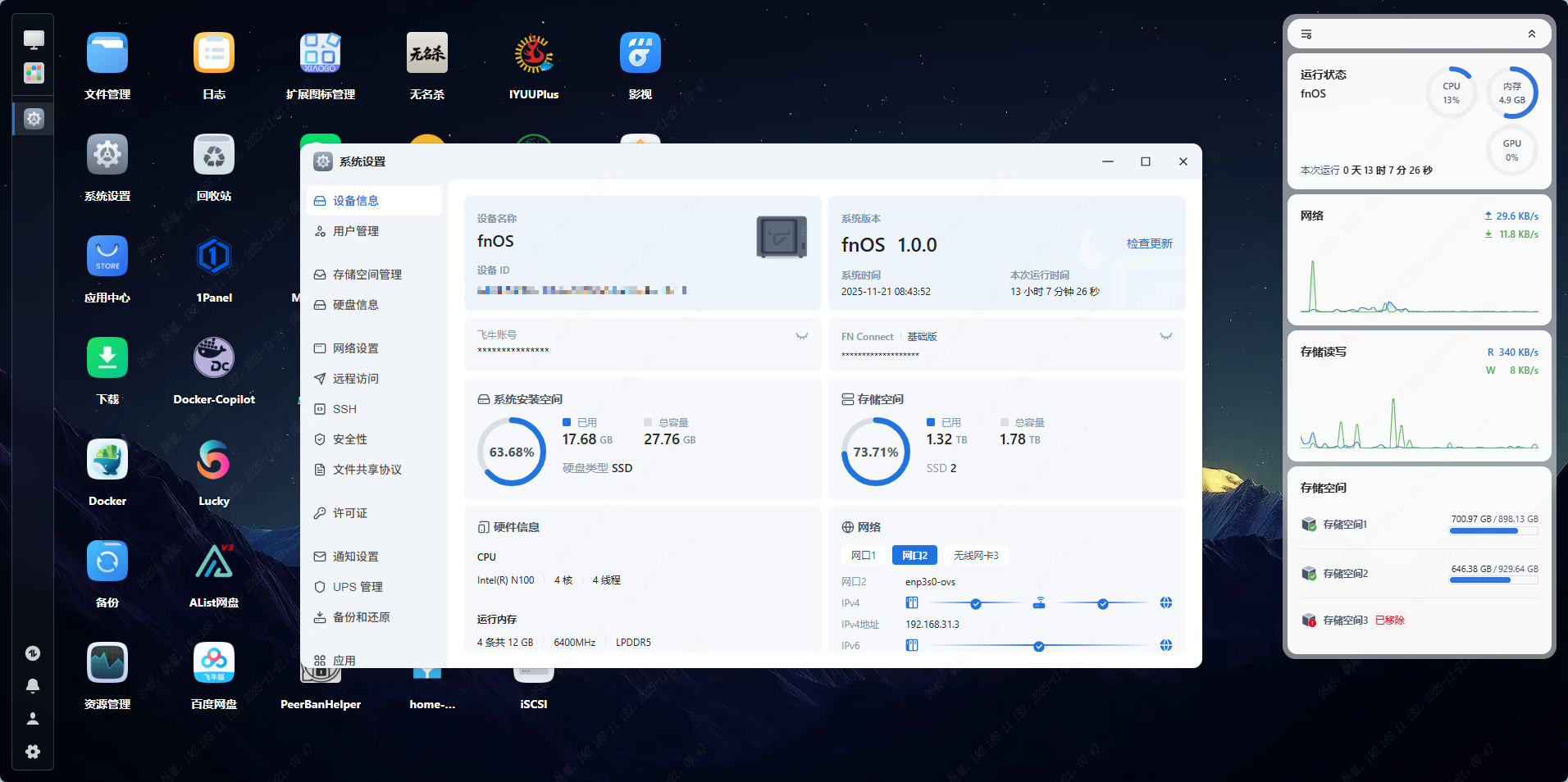
Task: Open the widget panel menu icon
Action: (1306, 34)
